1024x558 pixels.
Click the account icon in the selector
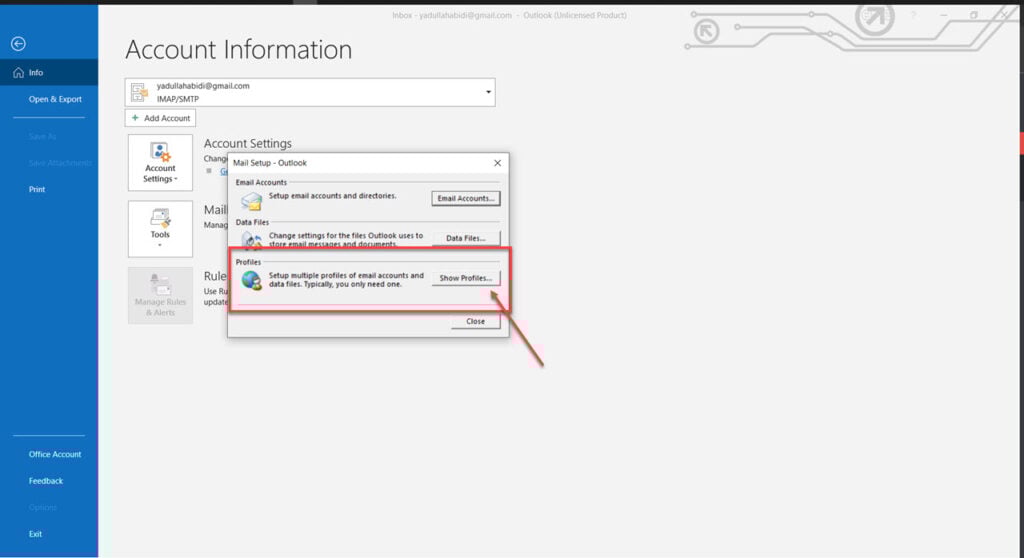[x=139, y=92]
